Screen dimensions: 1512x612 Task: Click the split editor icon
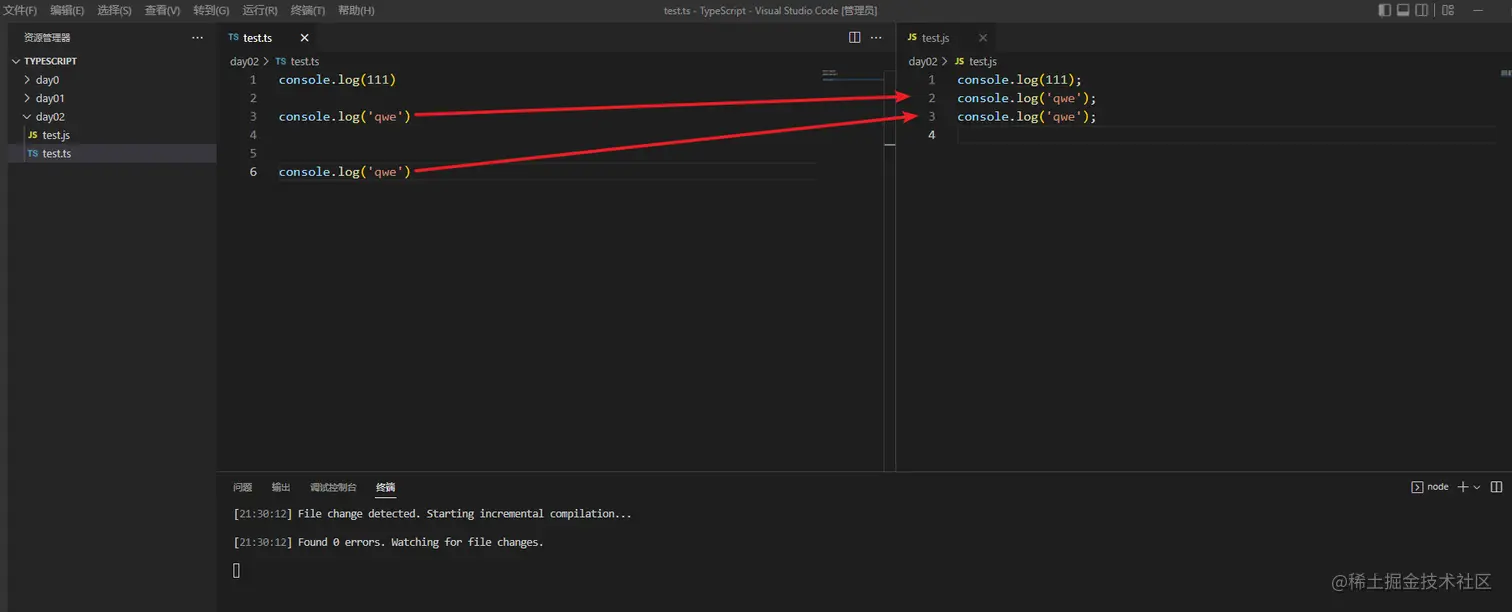[855, 38]
